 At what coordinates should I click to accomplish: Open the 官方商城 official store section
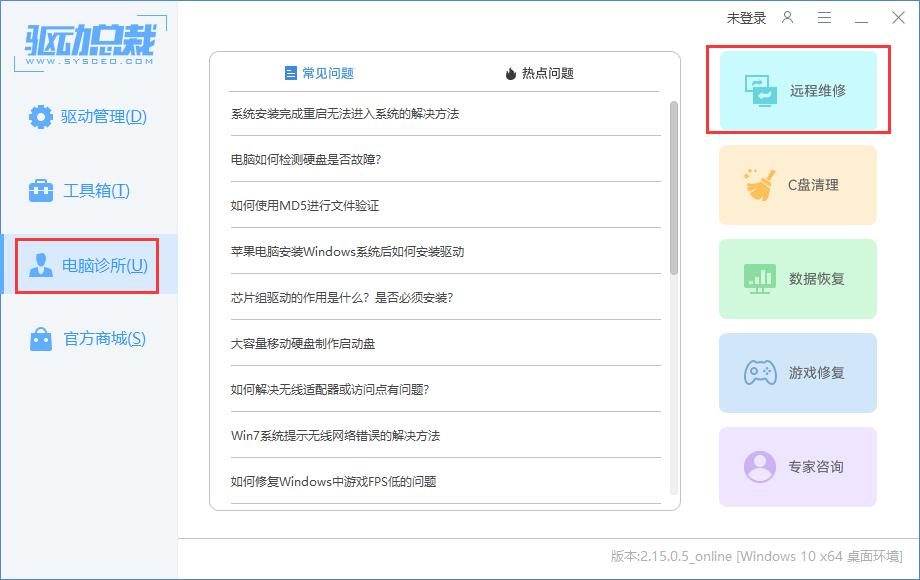88,338
